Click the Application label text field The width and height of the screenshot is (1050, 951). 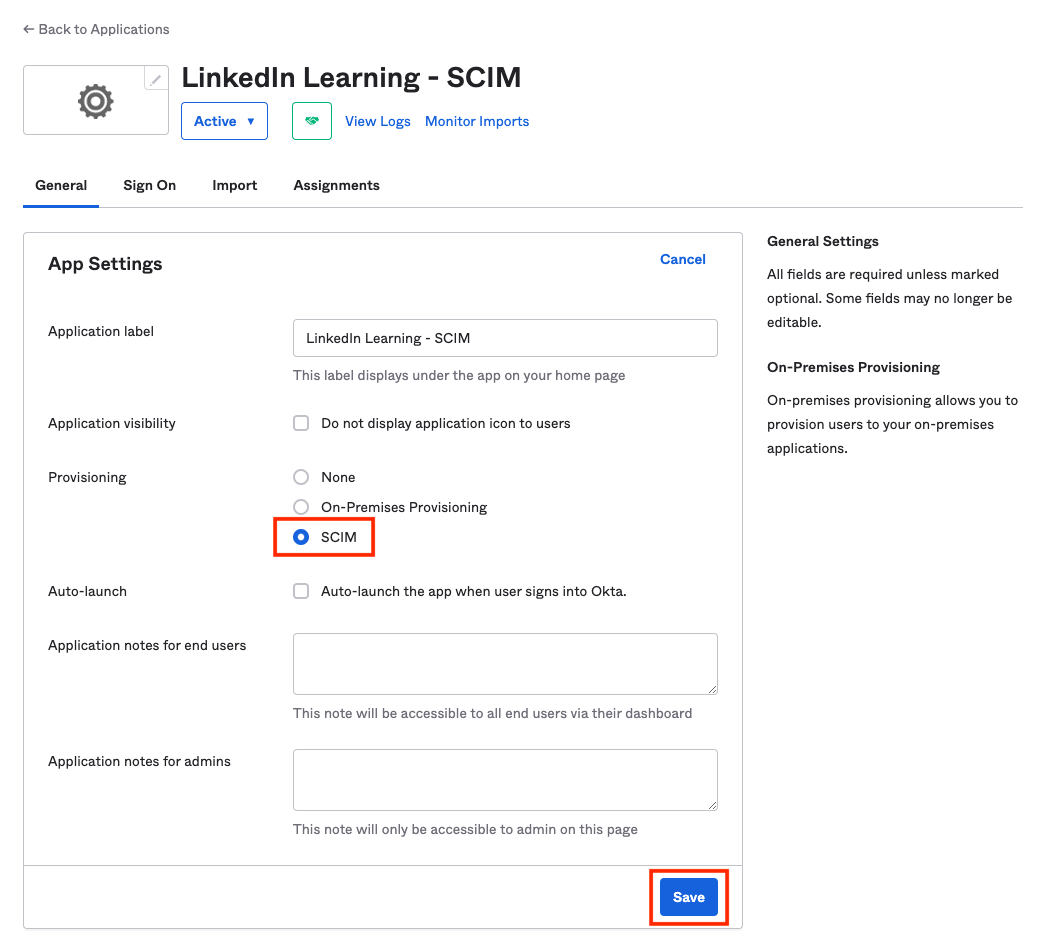pos(504,338)
